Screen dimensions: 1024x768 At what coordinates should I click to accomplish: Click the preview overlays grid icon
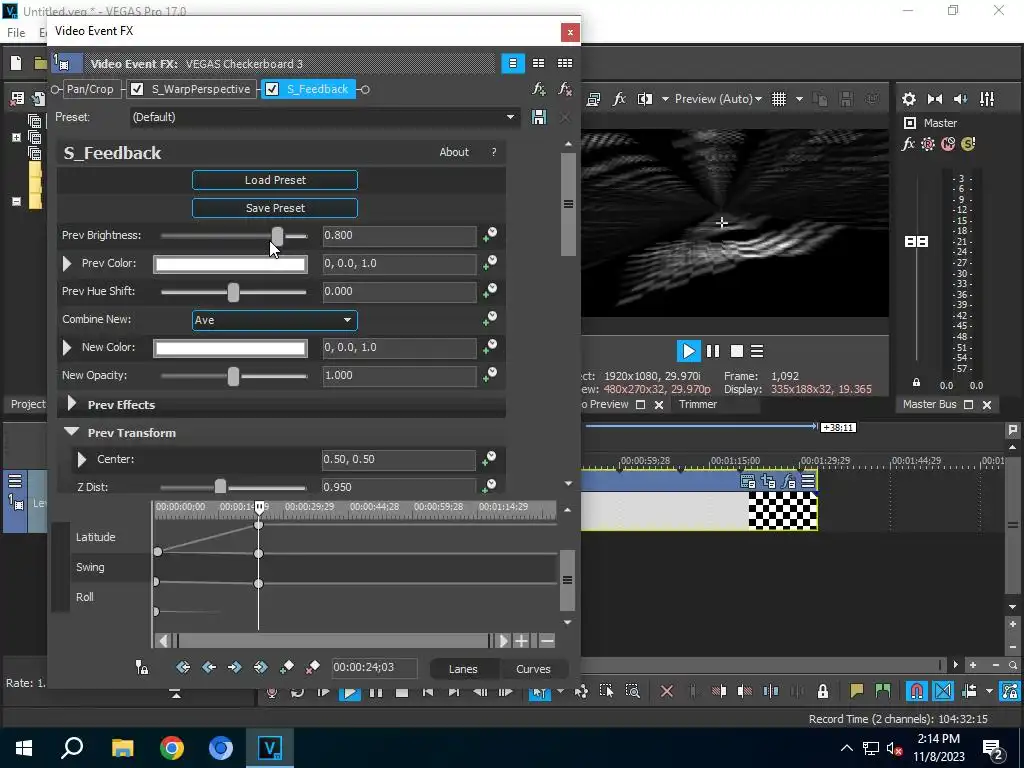click(779, 99)
